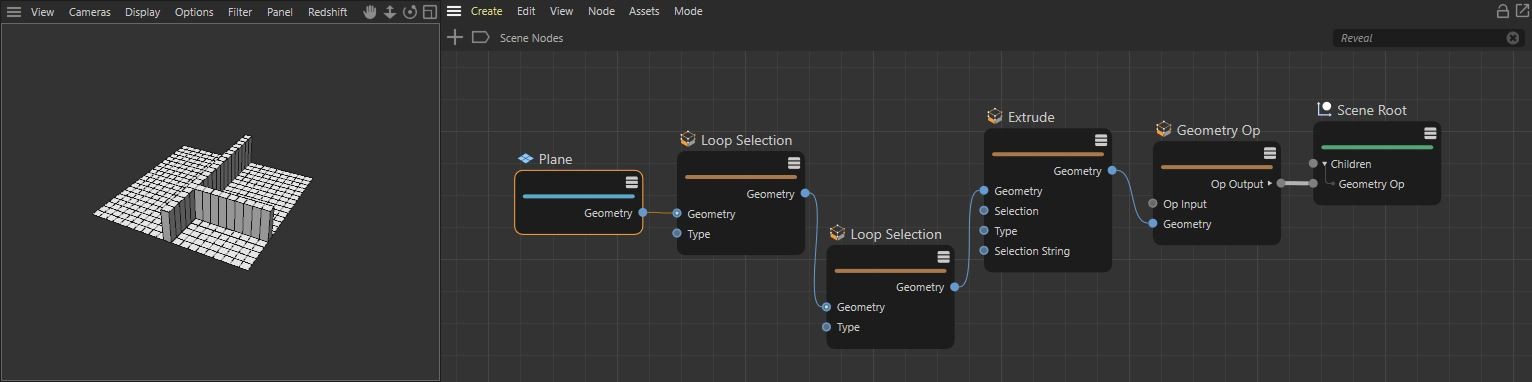Image resolution: width=1532 pixels, height=382 pixels.
Task: Open the Assets menu
Action: [x=644, y=11]
